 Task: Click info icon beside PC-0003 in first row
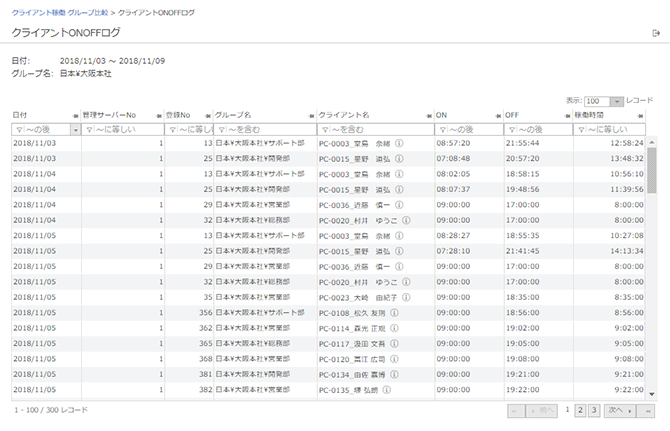399,143
